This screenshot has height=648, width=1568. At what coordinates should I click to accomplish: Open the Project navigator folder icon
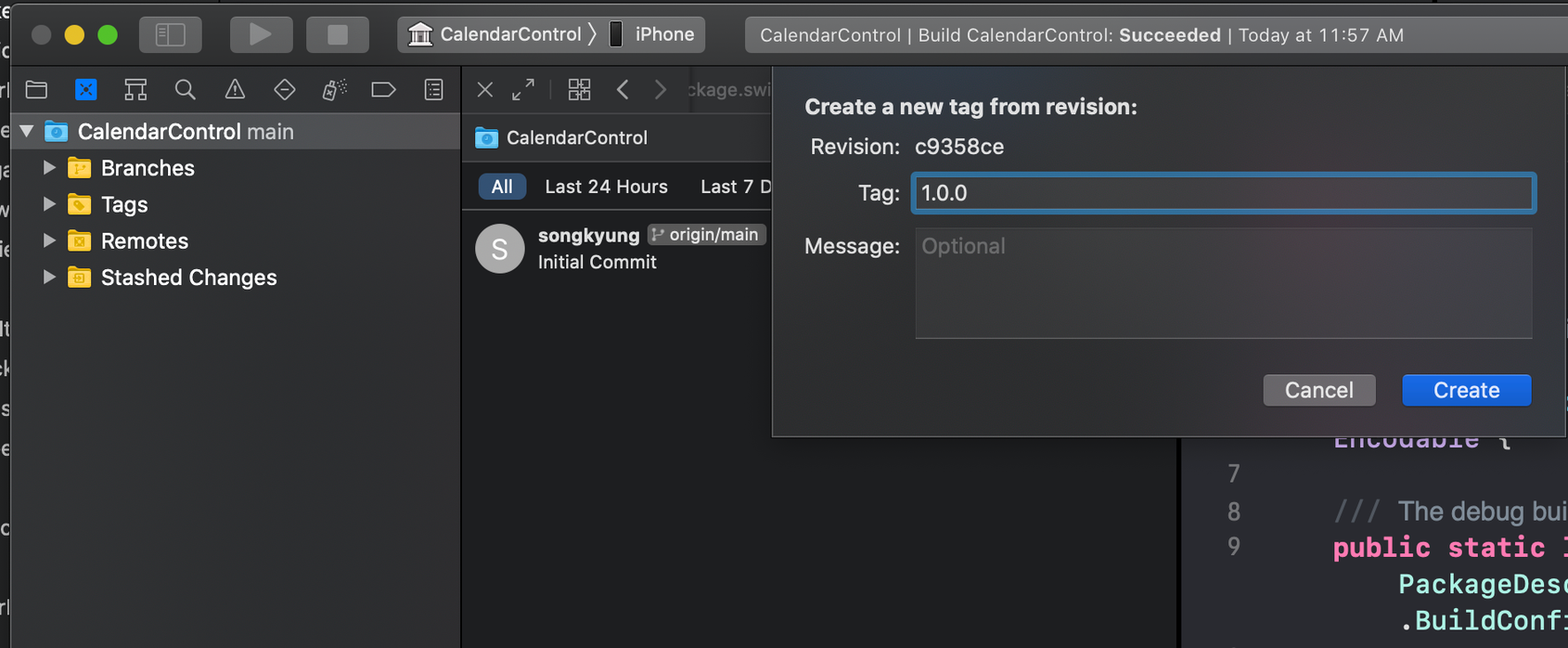[36, 90]
